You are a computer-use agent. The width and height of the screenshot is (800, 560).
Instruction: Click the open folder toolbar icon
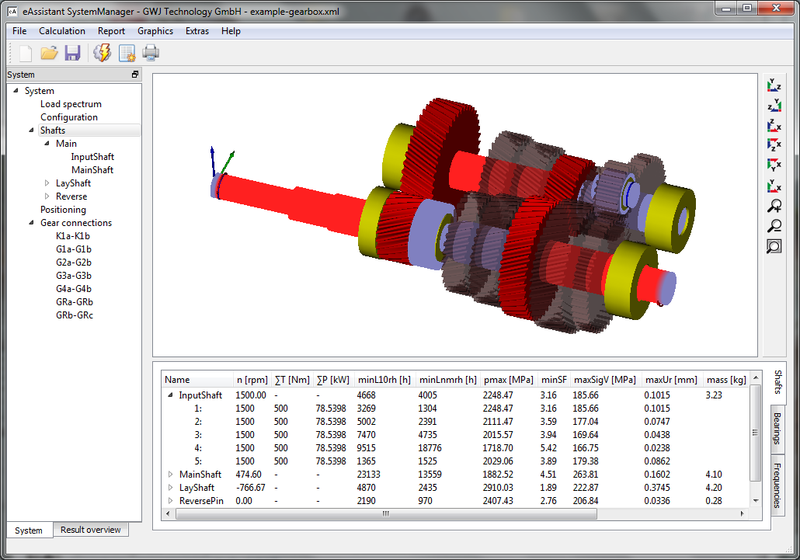click(x=48, y=53)
